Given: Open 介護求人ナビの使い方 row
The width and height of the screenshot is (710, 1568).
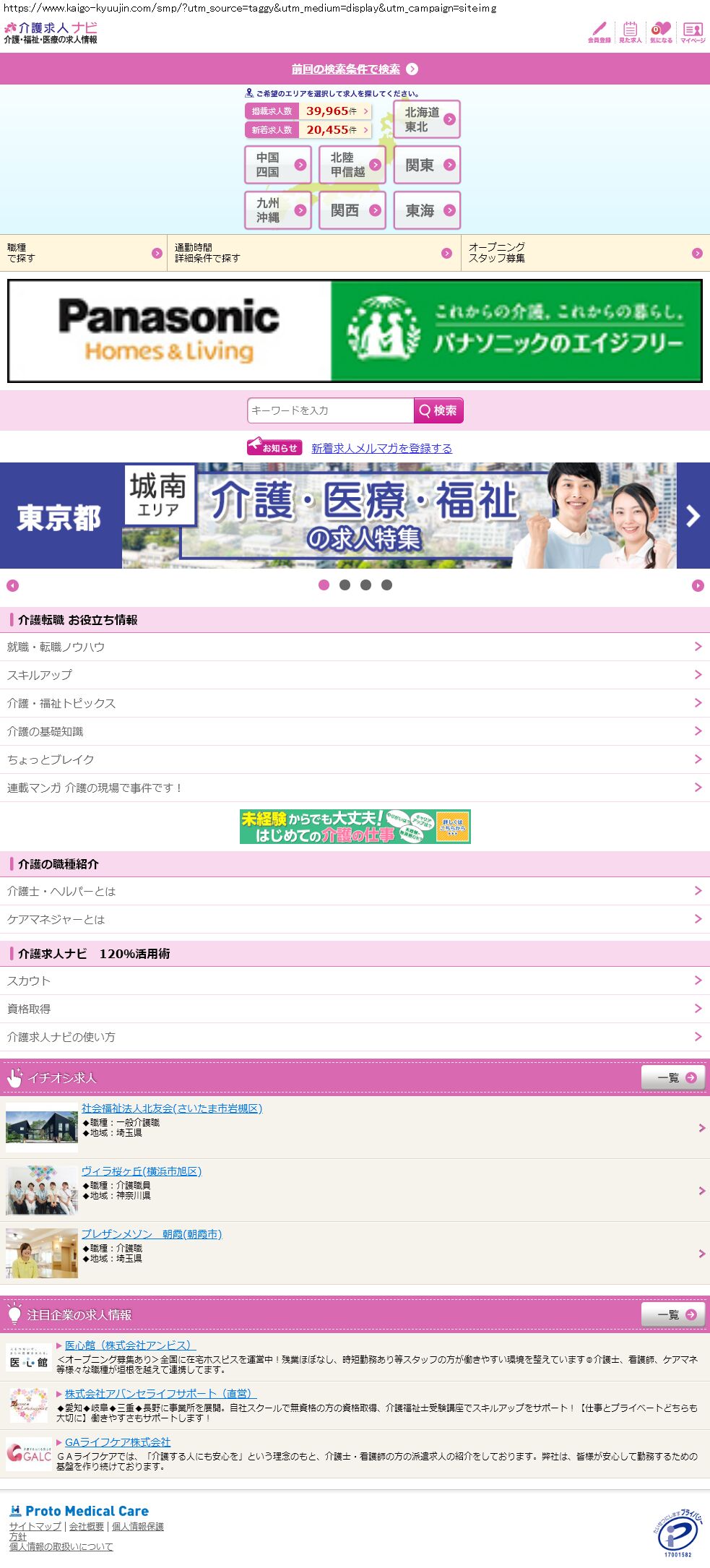Looking at the screenshot, I should [355, 1037].
